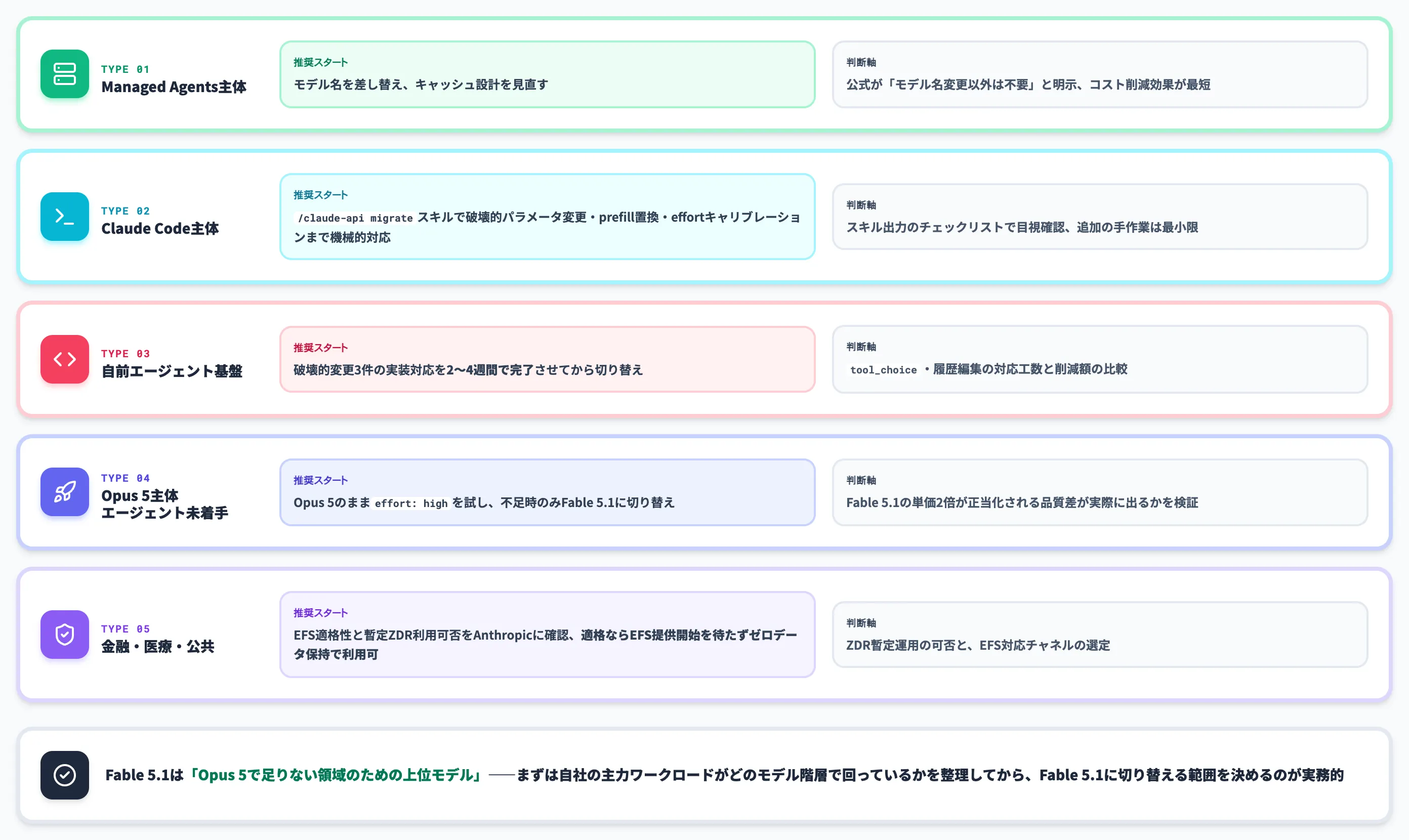Viewport: 1409px width, 840px height.
Task: Select the 'エージェント未着手' heading line
Action: 164,513
